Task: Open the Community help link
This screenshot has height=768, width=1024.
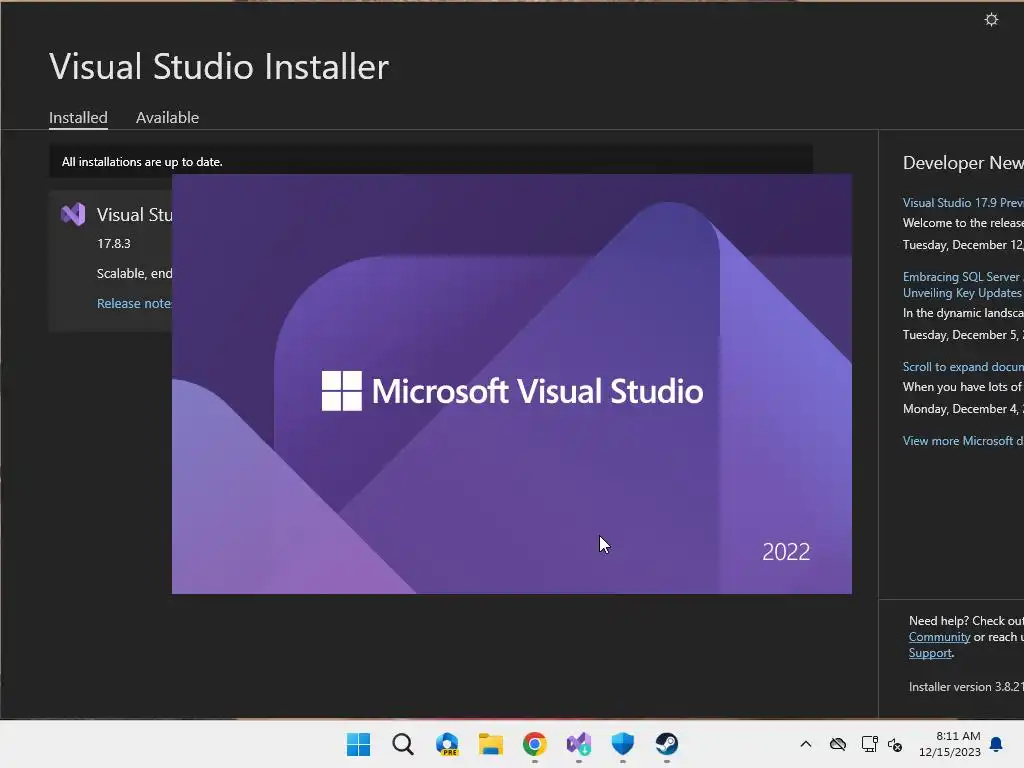Action: pos(939,637)
